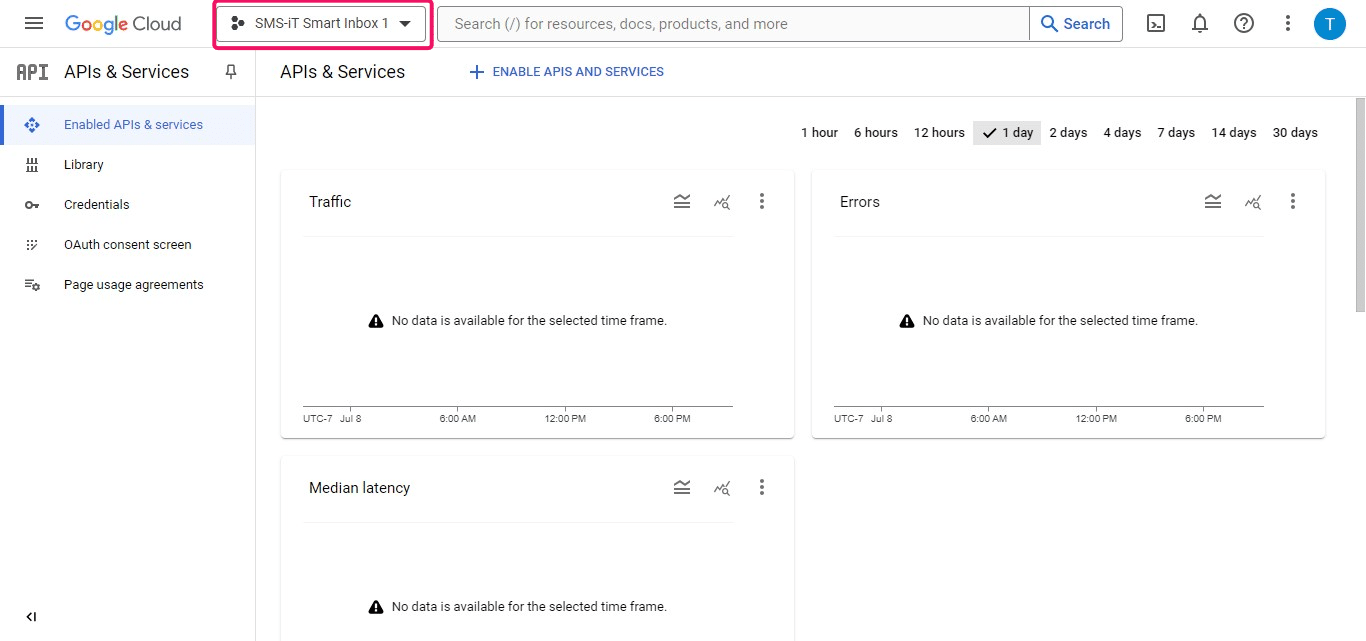Go to the Library section
Screen dimensions: 1366x641
click(84, 164)
